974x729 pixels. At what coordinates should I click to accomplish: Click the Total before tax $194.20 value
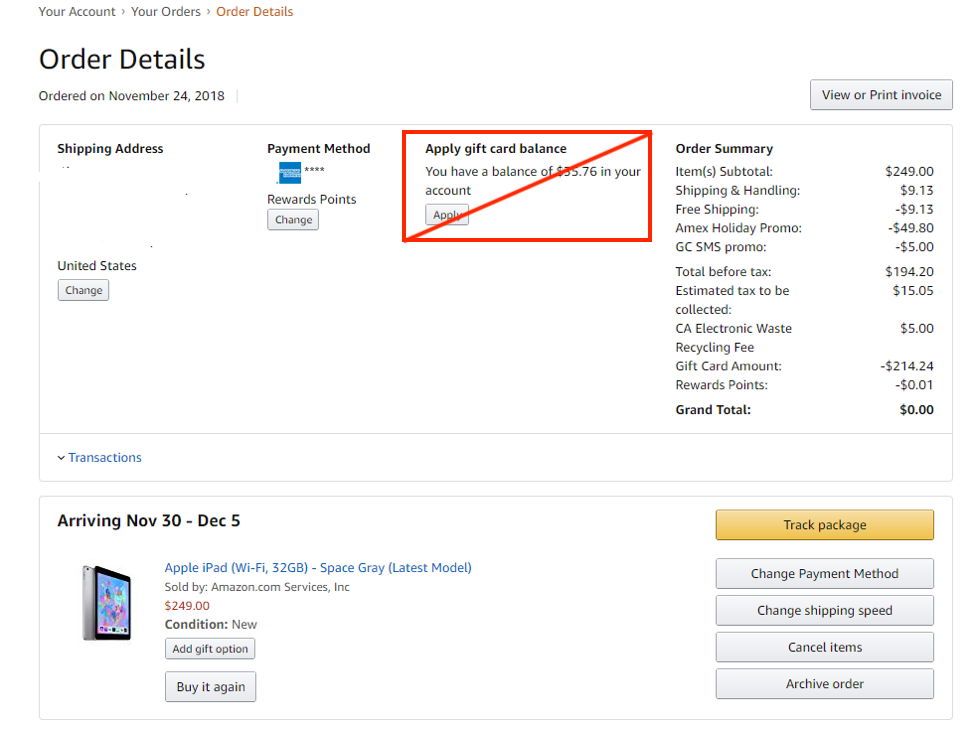coord(909,272)
